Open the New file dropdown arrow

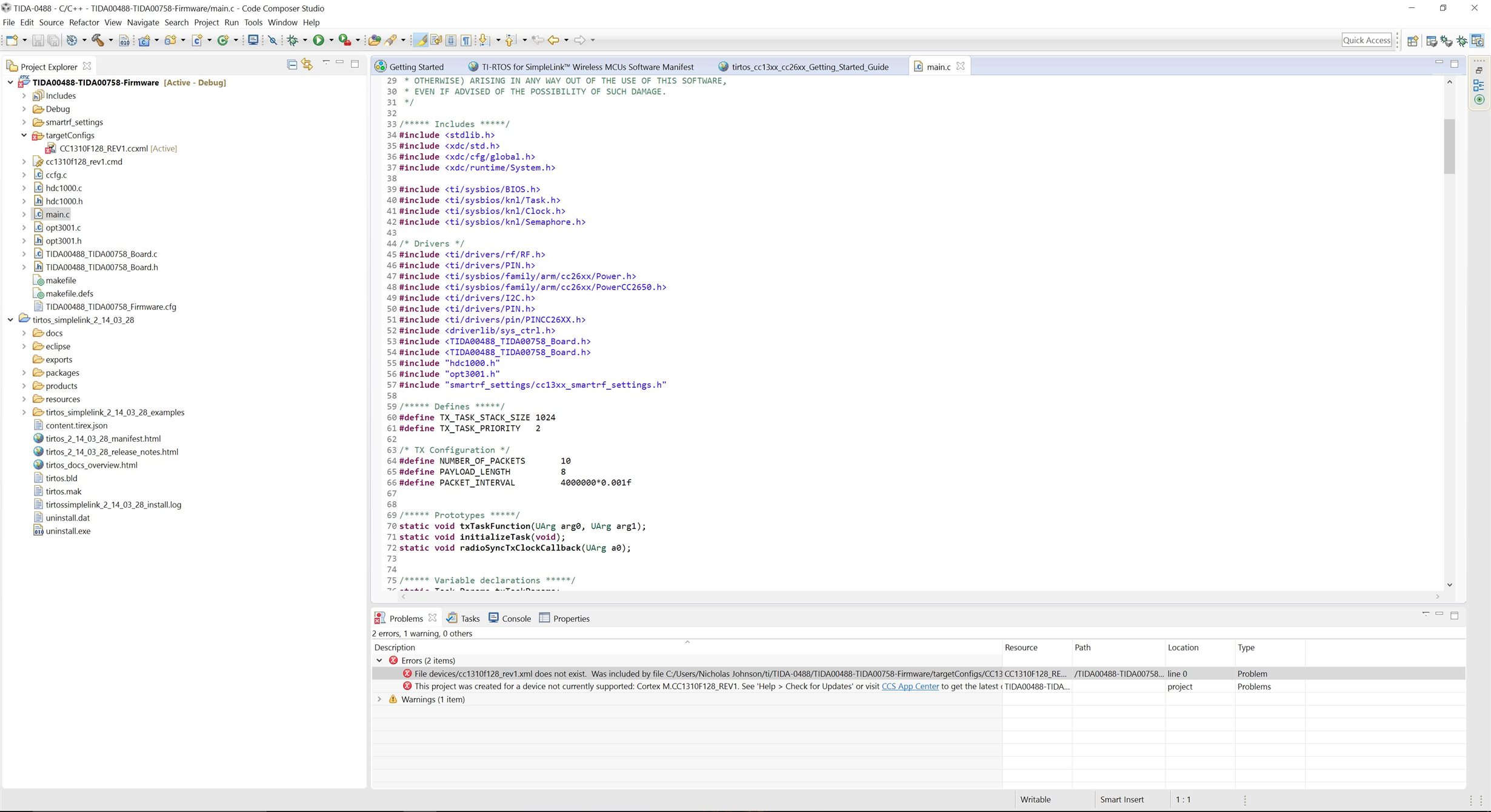pos(24,41)
